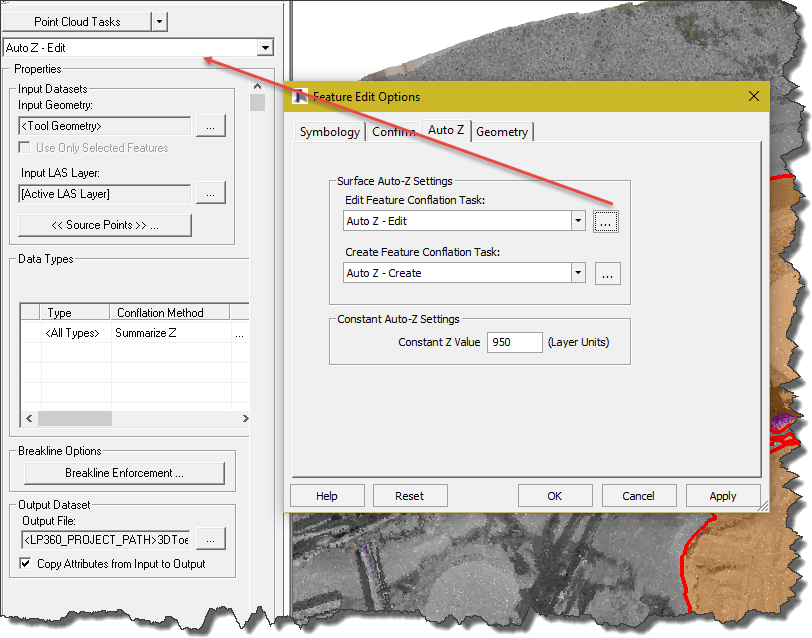Open the Source Points settings button
Viewport: 812px width, 638px height.
[105, 225]
